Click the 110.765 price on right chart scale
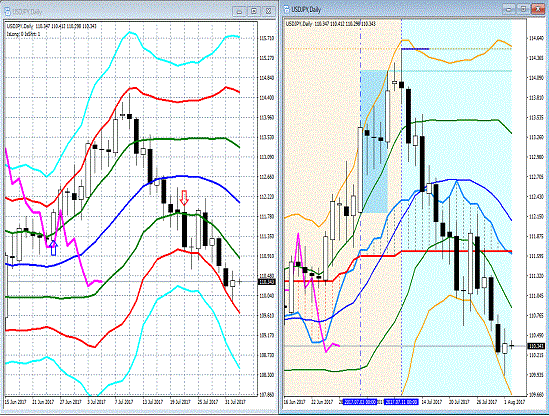The image size is (549, 416). [x=535, y=316]
